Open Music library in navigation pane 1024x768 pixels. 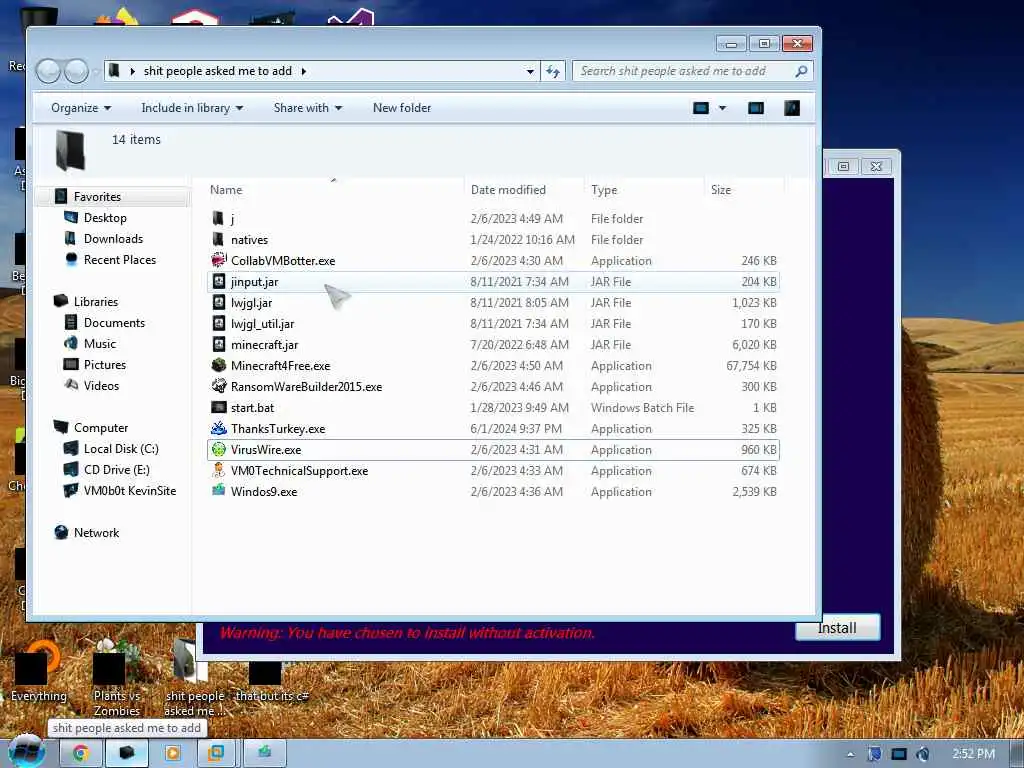99,344
